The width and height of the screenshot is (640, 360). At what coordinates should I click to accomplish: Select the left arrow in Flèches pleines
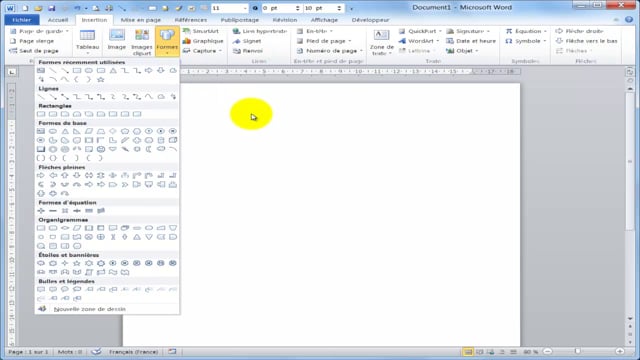pyautogui.click(x=53, y=176)
